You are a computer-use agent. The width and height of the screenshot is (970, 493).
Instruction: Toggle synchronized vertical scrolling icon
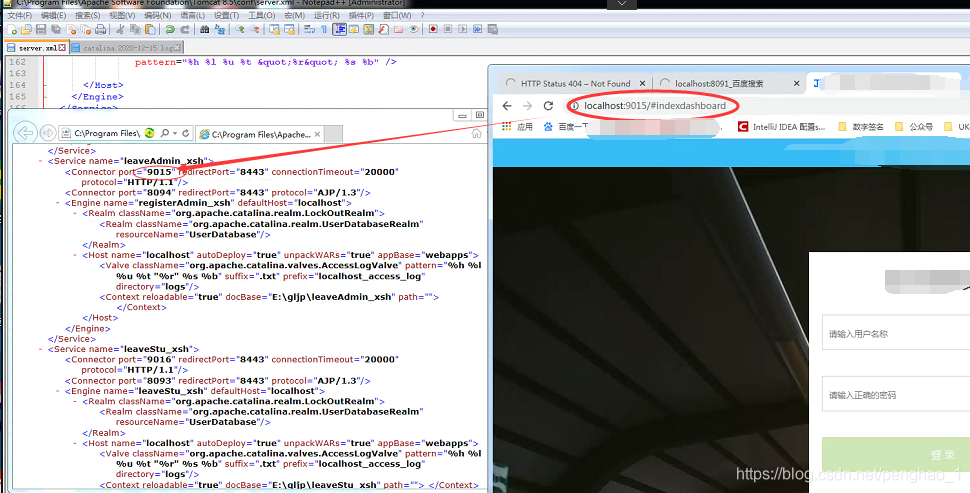tap(274, 30)
